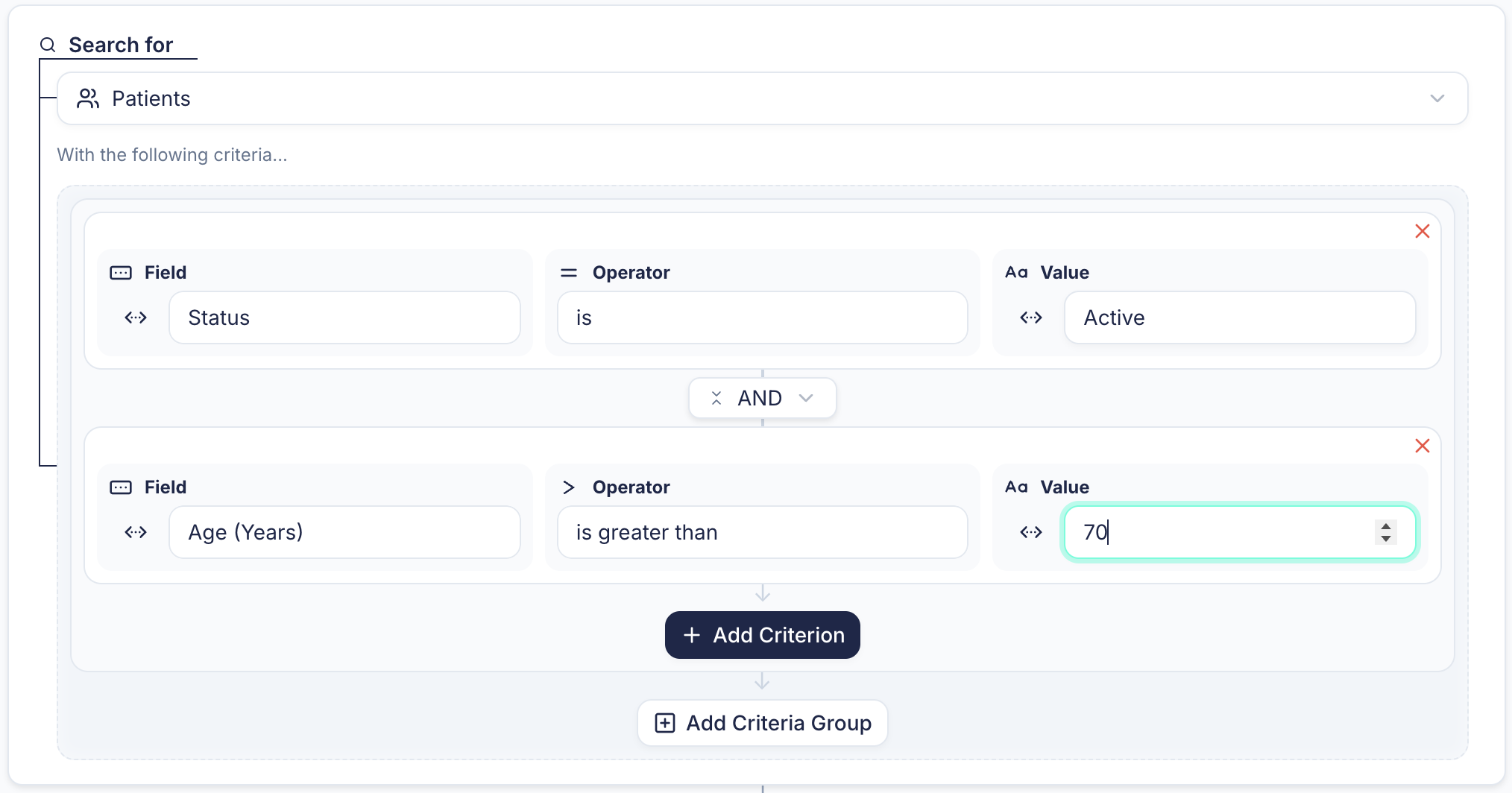Viewport: 1512px width, 793px height.
Task: Click the Aa icon in Status criterion Value
Action: coord(1016,273)
